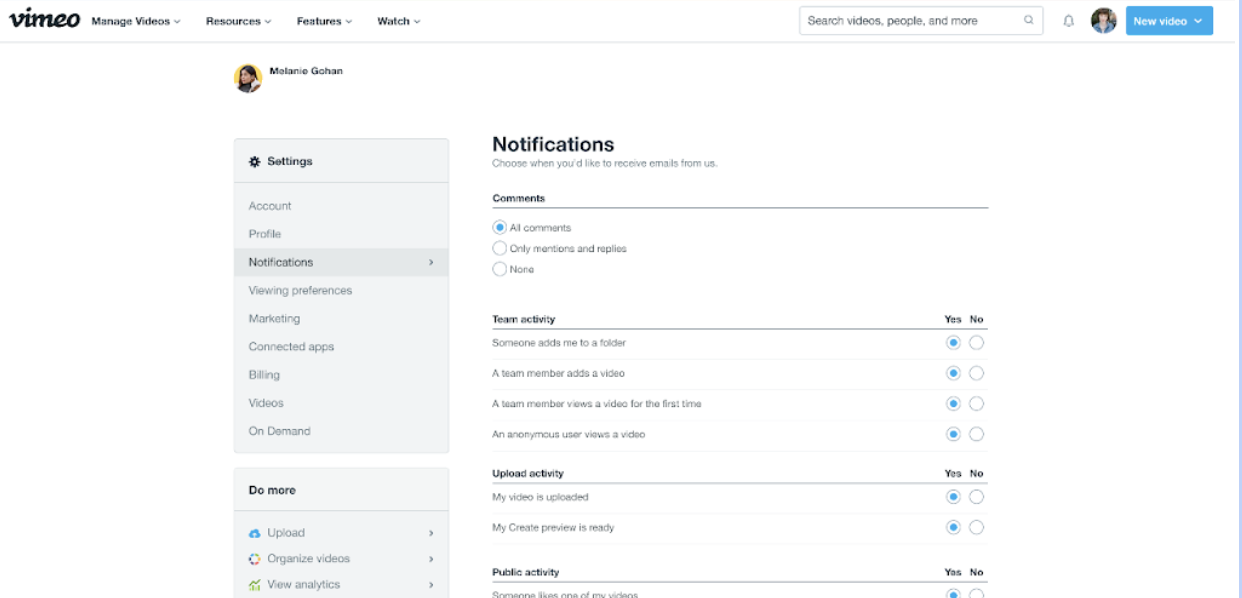The image size is (1242, 598).
Task: Click the Organize videos icon
Action: [255, 559]
